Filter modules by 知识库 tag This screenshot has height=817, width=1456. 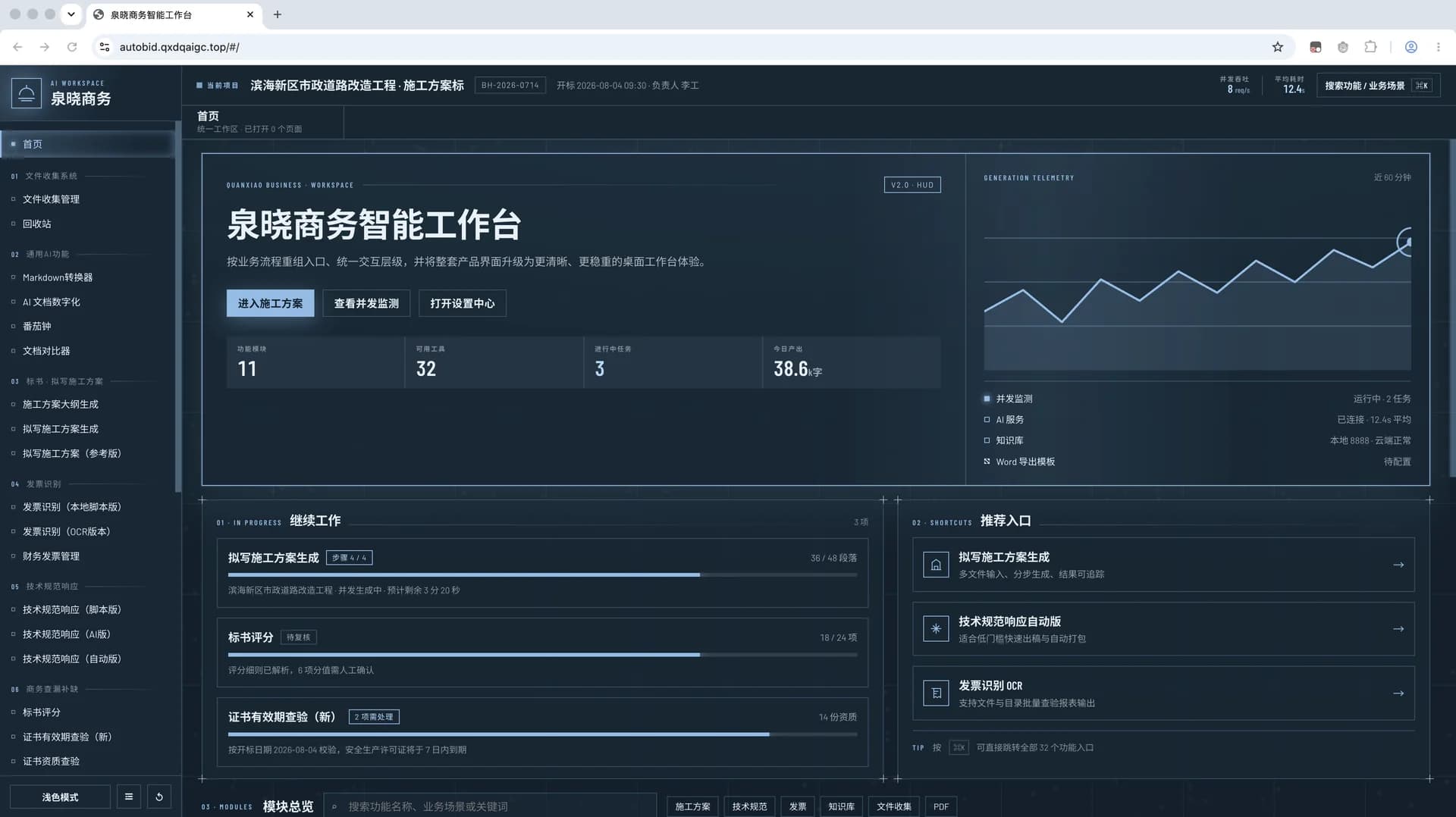841,806
